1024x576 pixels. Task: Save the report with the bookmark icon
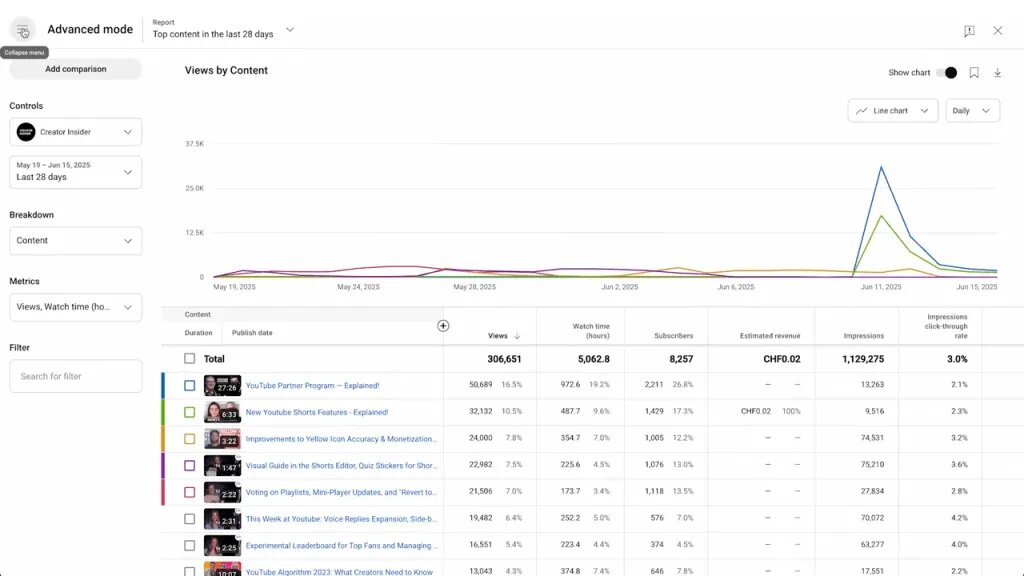(x=974, y=72)
